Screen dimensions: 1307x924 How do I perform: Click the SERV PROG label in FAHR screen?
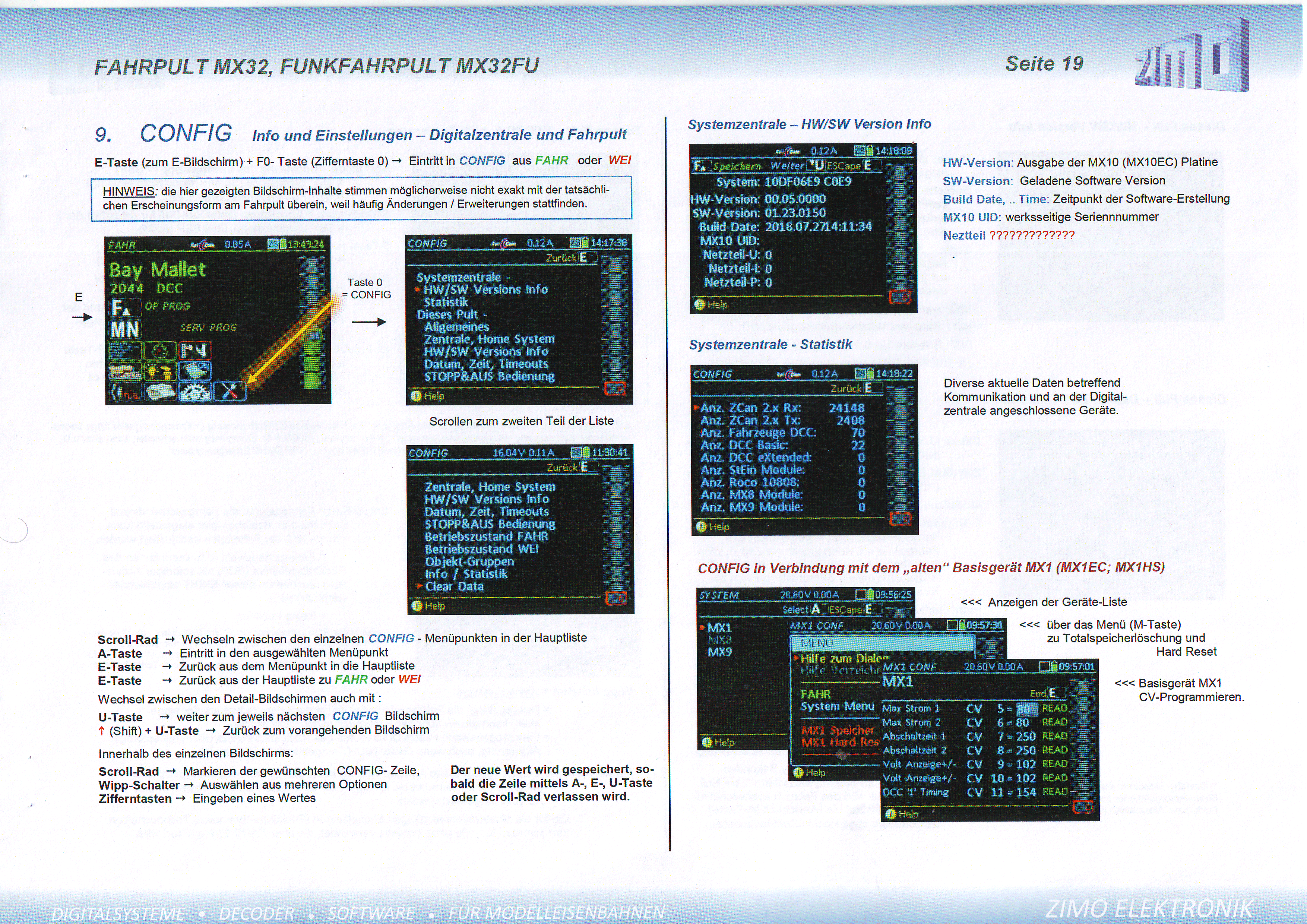tap(208, 327)
